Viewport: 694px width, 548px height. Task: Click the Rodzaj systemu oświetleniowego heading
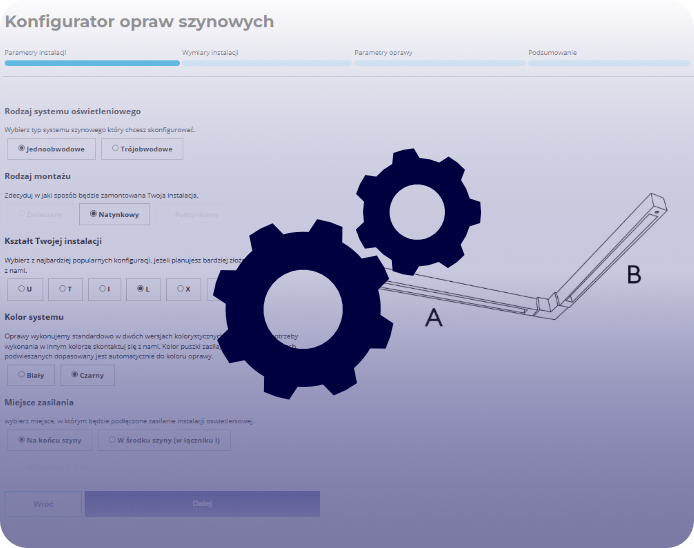point(73,111)
